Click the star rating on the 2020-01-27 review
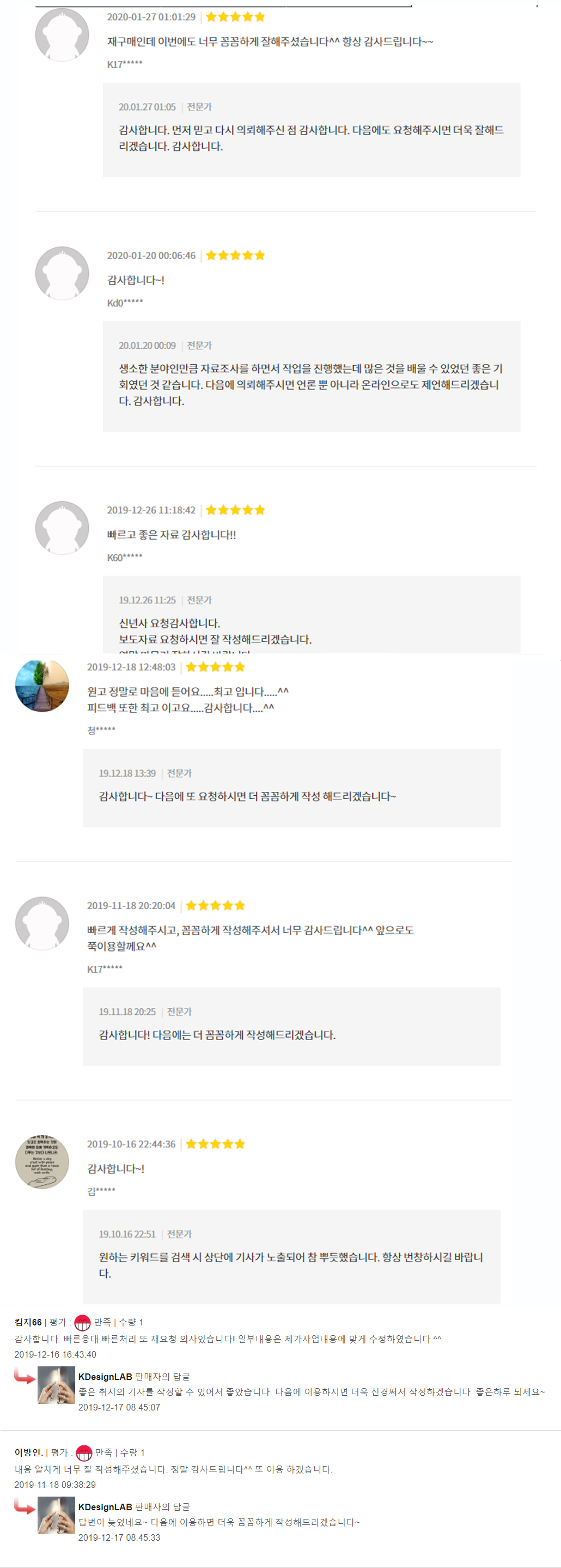 tap(235, 17)
